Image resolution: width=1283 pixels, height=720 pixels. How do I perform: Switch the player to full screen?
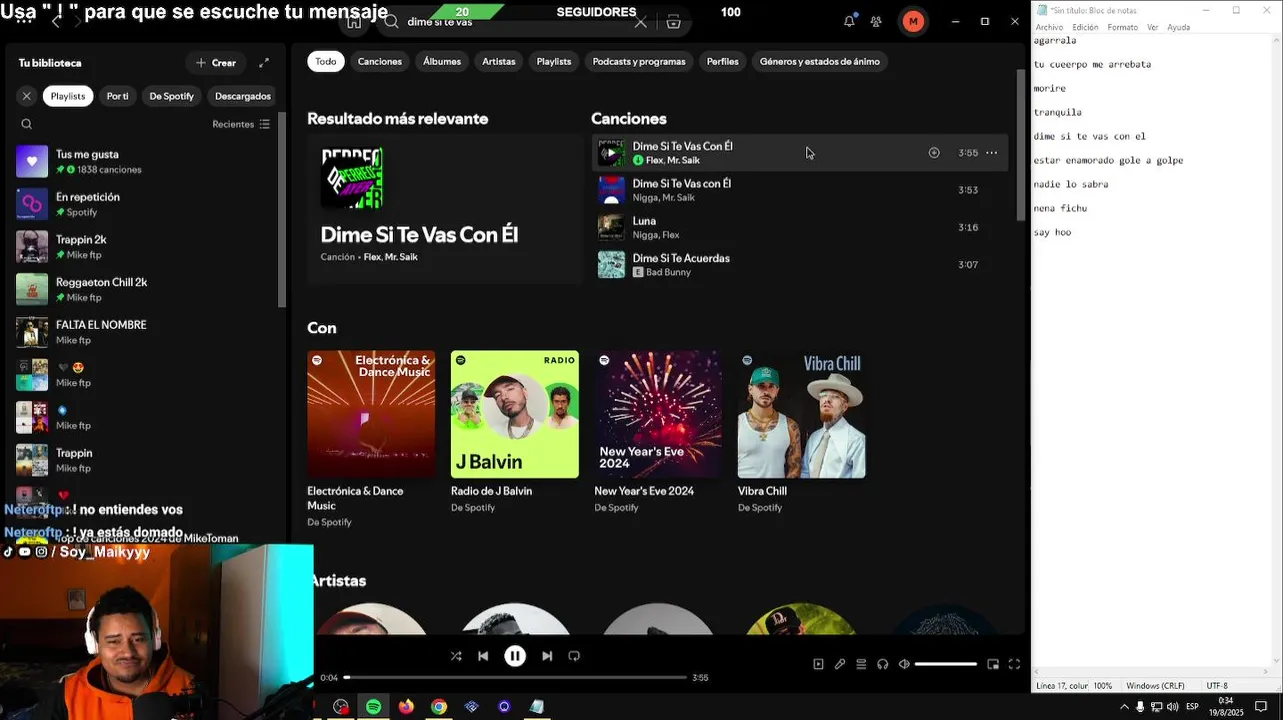click(x=1014, y=664)
